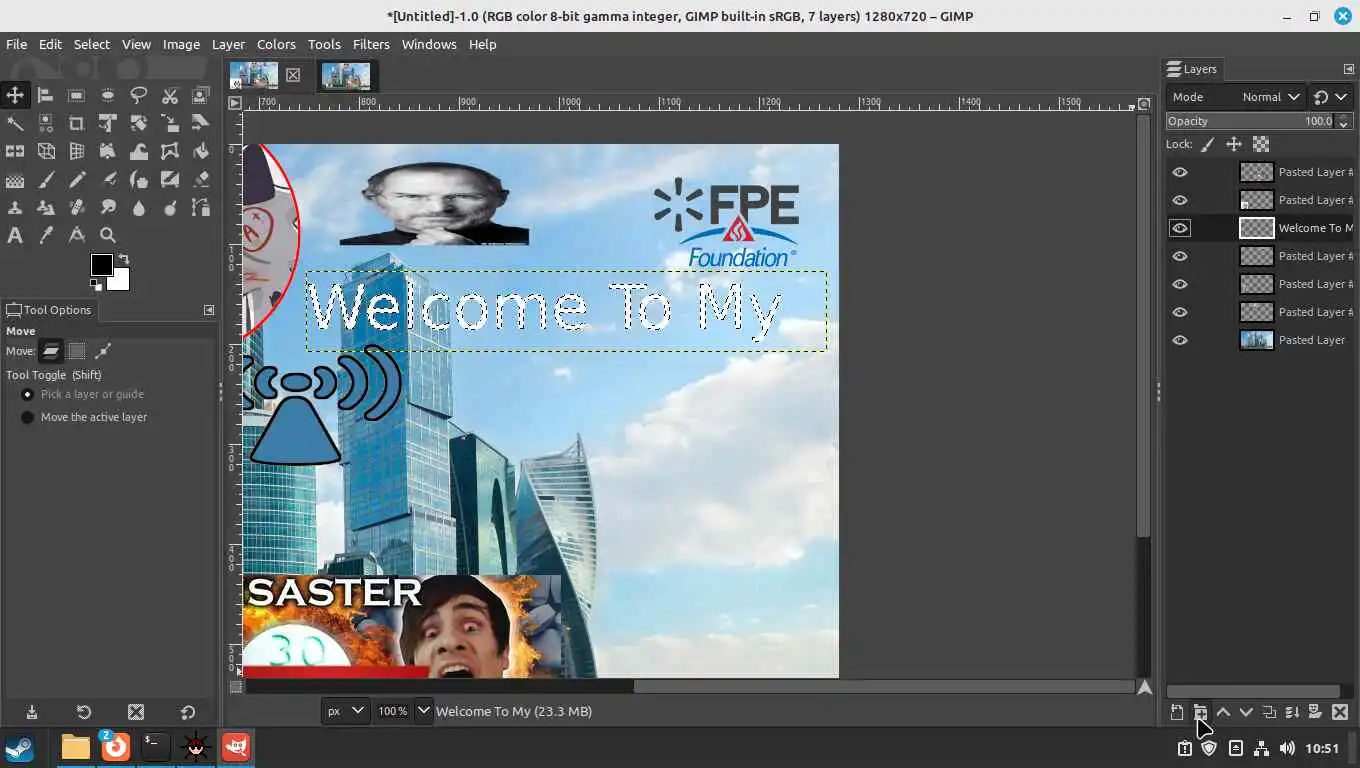This screenshot has width=1360, height=768.
Task: Select the Airbrush tool
Action: 107,179
